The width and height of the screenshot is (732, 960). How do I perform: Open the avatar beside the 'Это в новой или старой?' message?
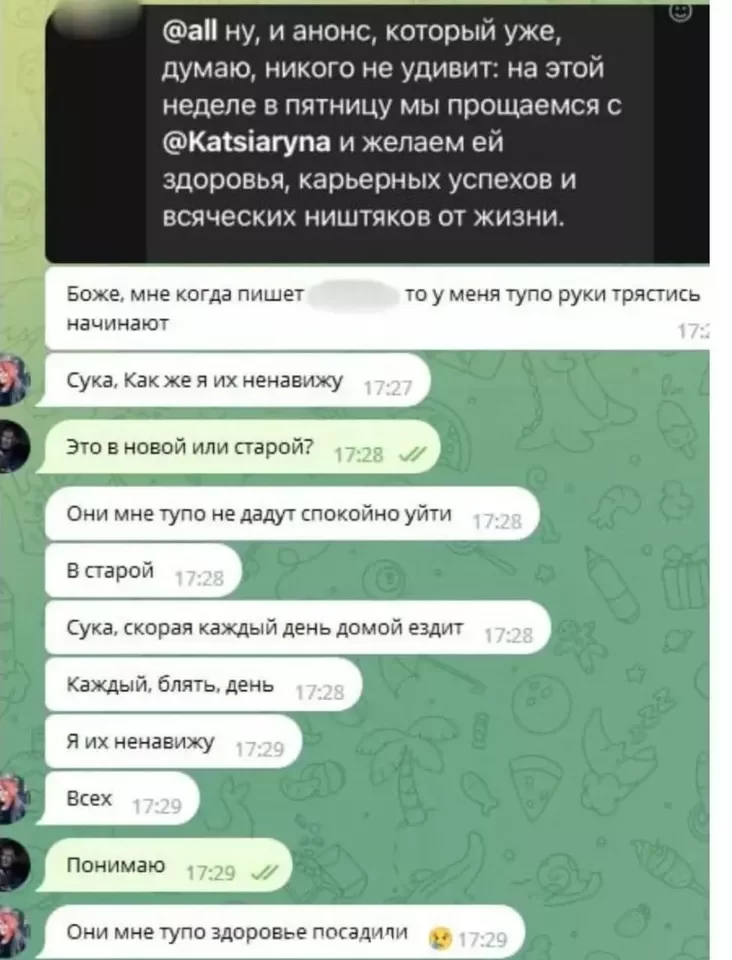[x=15, y=446]
